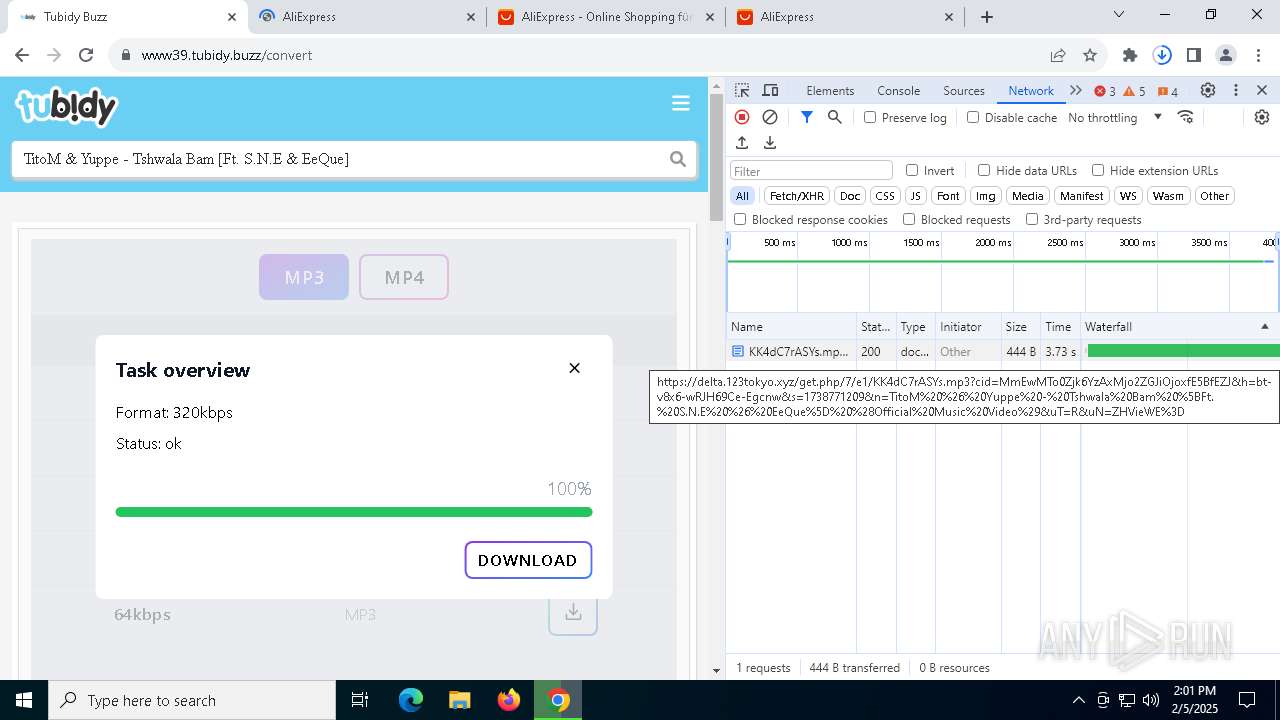Switch to the Elements tab
The height and width of the screenshot is (720, 1280).
[x=830, y=90]
